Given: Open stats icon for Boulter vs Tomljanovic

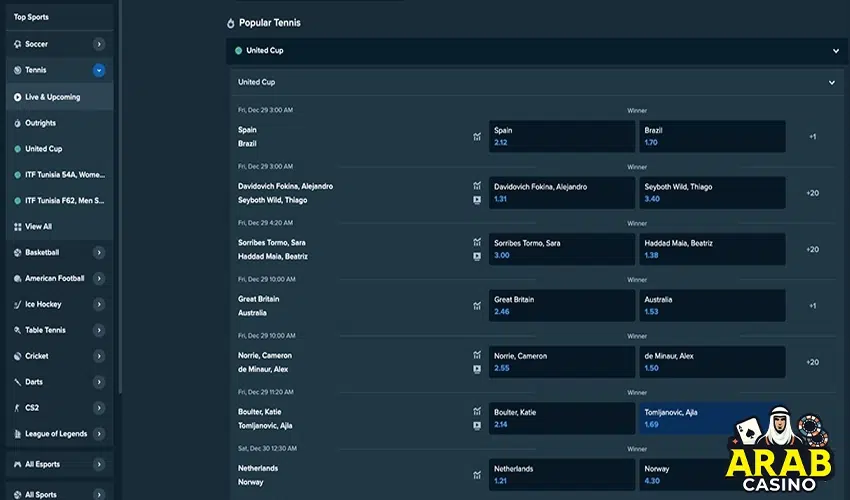Looking at the screenshot, I should click(477, 412).
